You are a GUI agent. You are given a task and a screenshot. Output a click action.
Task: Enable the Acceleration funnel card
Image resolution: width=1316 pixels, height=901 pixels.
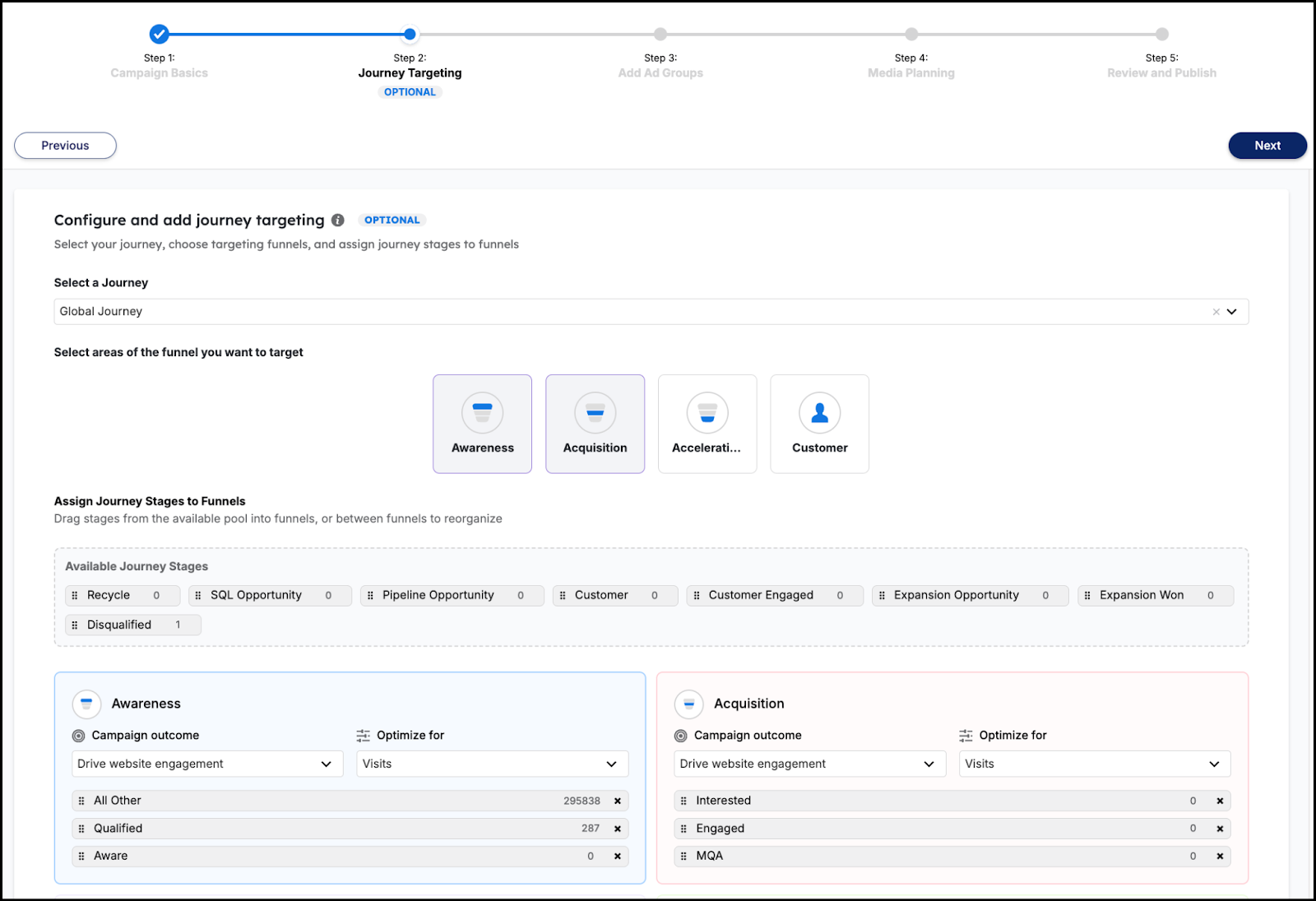click(x=707, y=424)
